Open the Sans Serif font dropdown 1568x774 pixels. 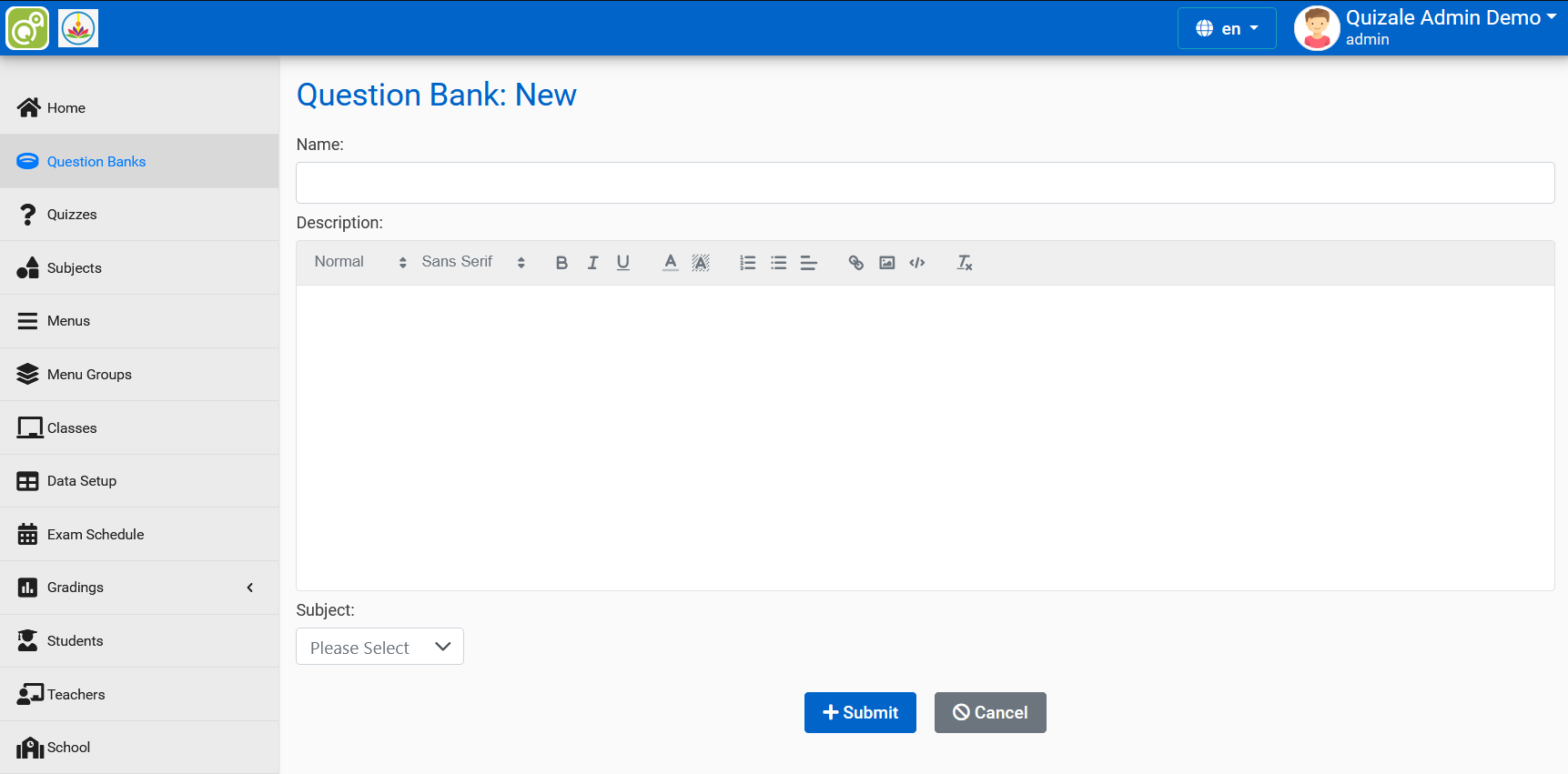pos(473,262)
